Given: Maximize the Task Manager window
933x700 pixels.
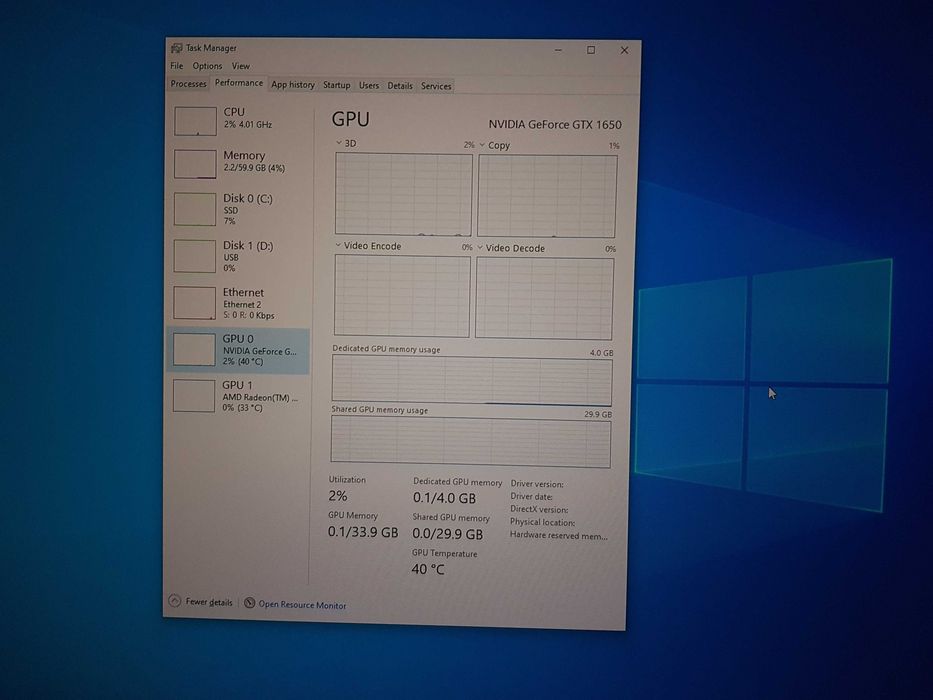Looking at the screenshot, I should pyautogui.click(x=591, y=50).
